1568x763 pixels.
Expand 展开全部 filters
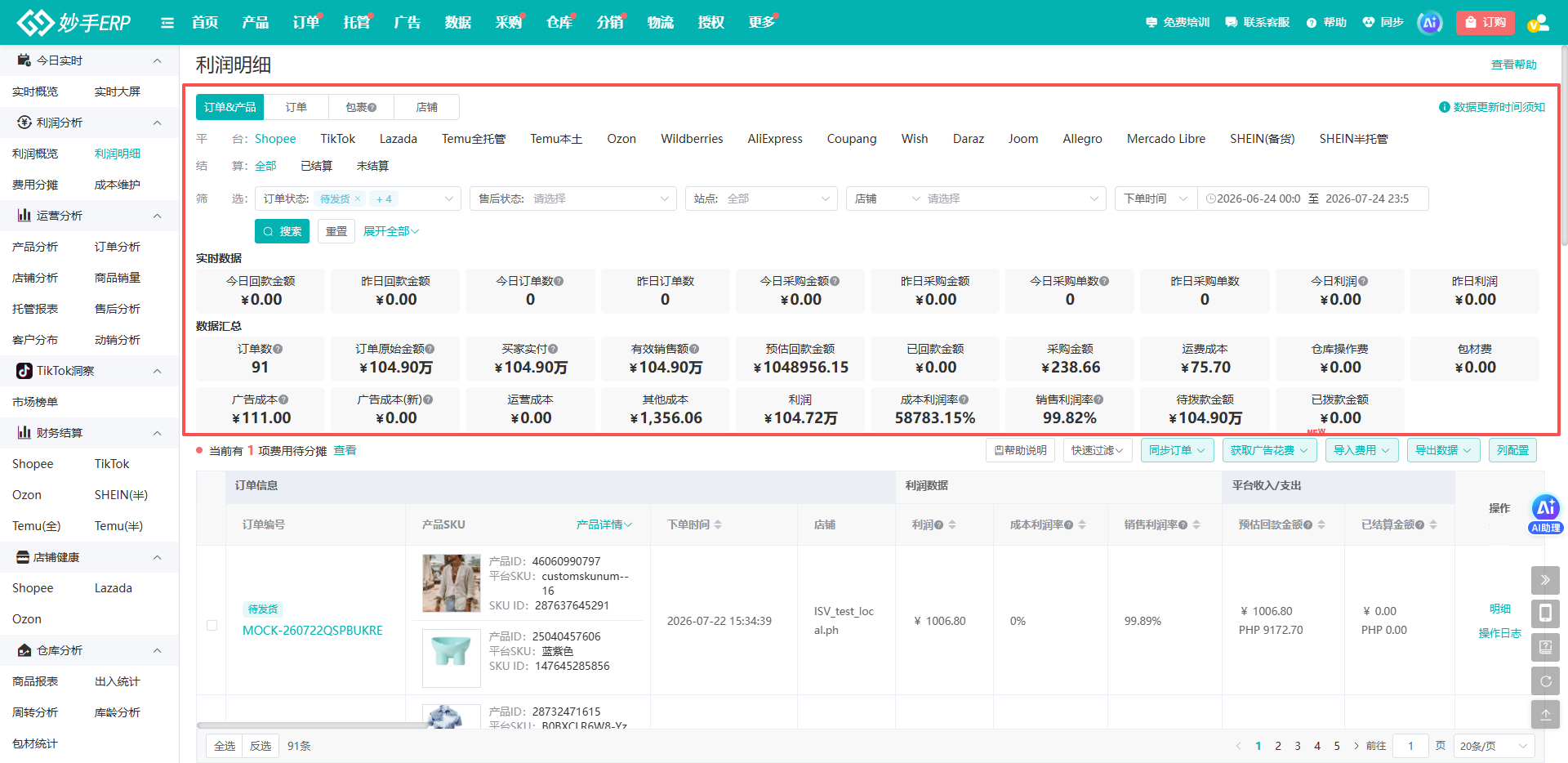pyautogui.click(x=391, y=231)
